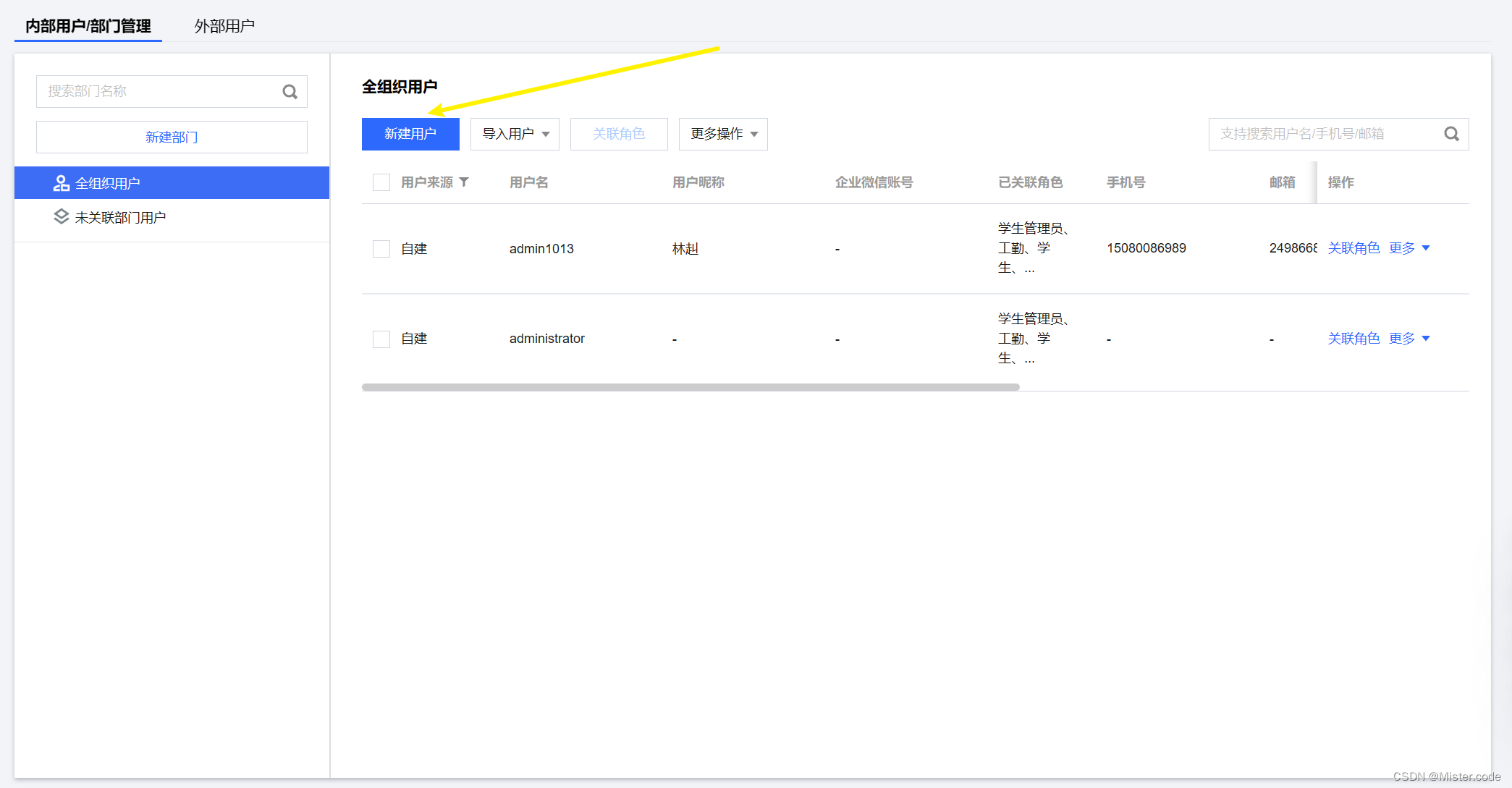The height and width of the screenshot is (788, 1512).
Task: Open 关联角色 link for admin1013 row
Action: (x=1353, y=247)
